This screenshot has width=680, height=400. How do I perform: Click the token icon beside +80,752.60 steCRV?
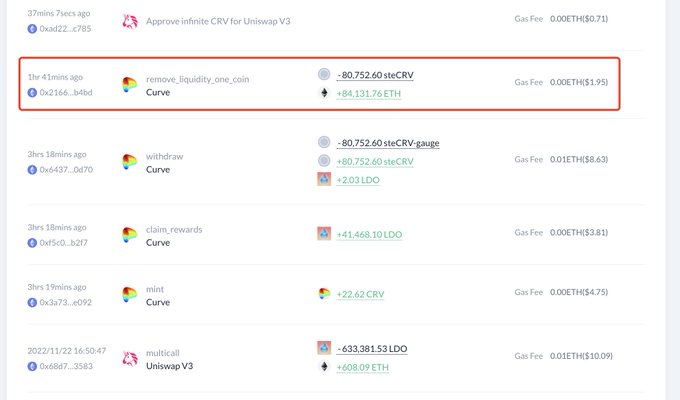[324, 161]
